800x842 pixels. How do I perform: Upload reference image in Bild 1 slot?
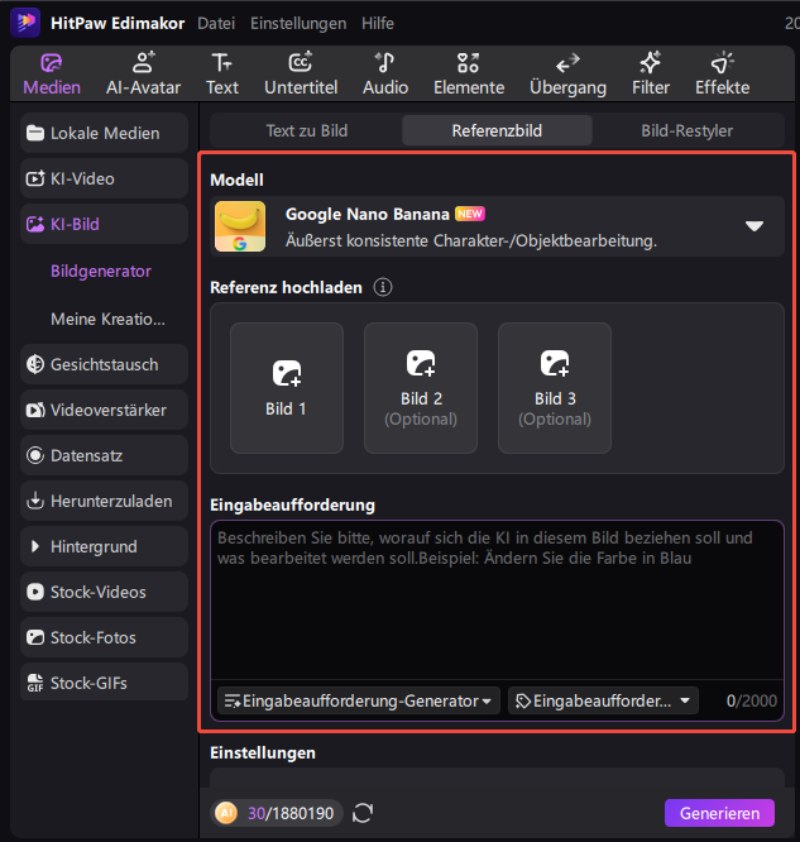tap(286, 388)
